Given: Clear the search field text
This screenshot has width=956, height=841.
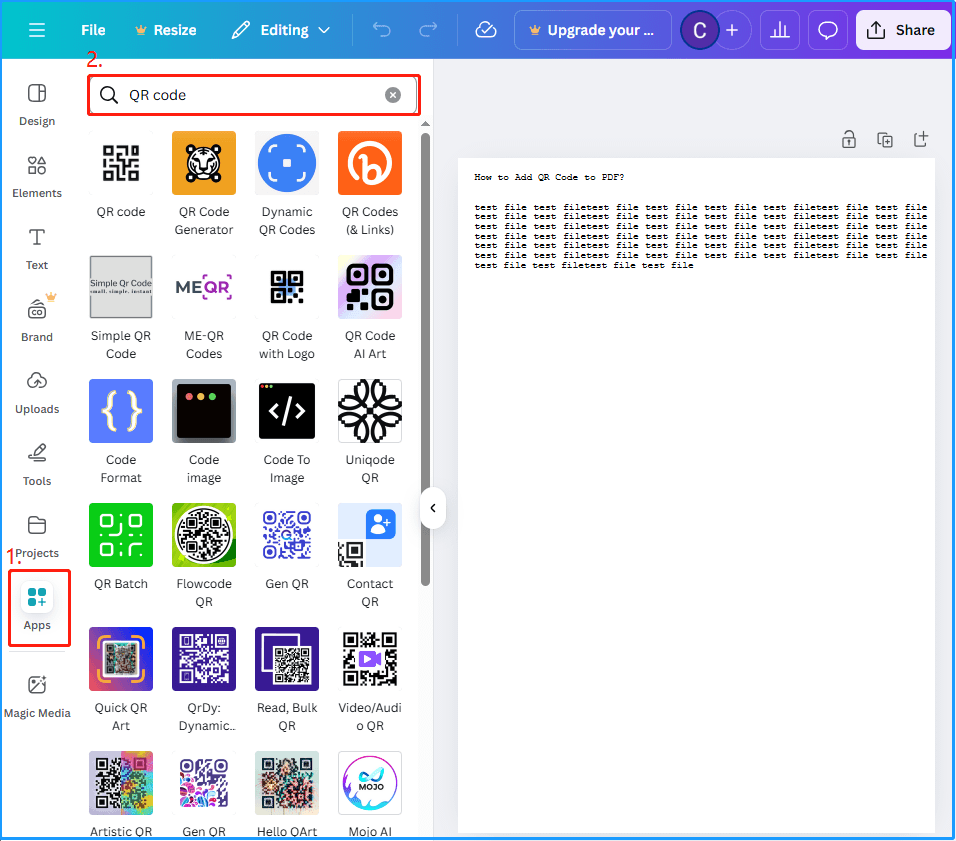Looking at the screenshot, I should click(x=393, y=95).
